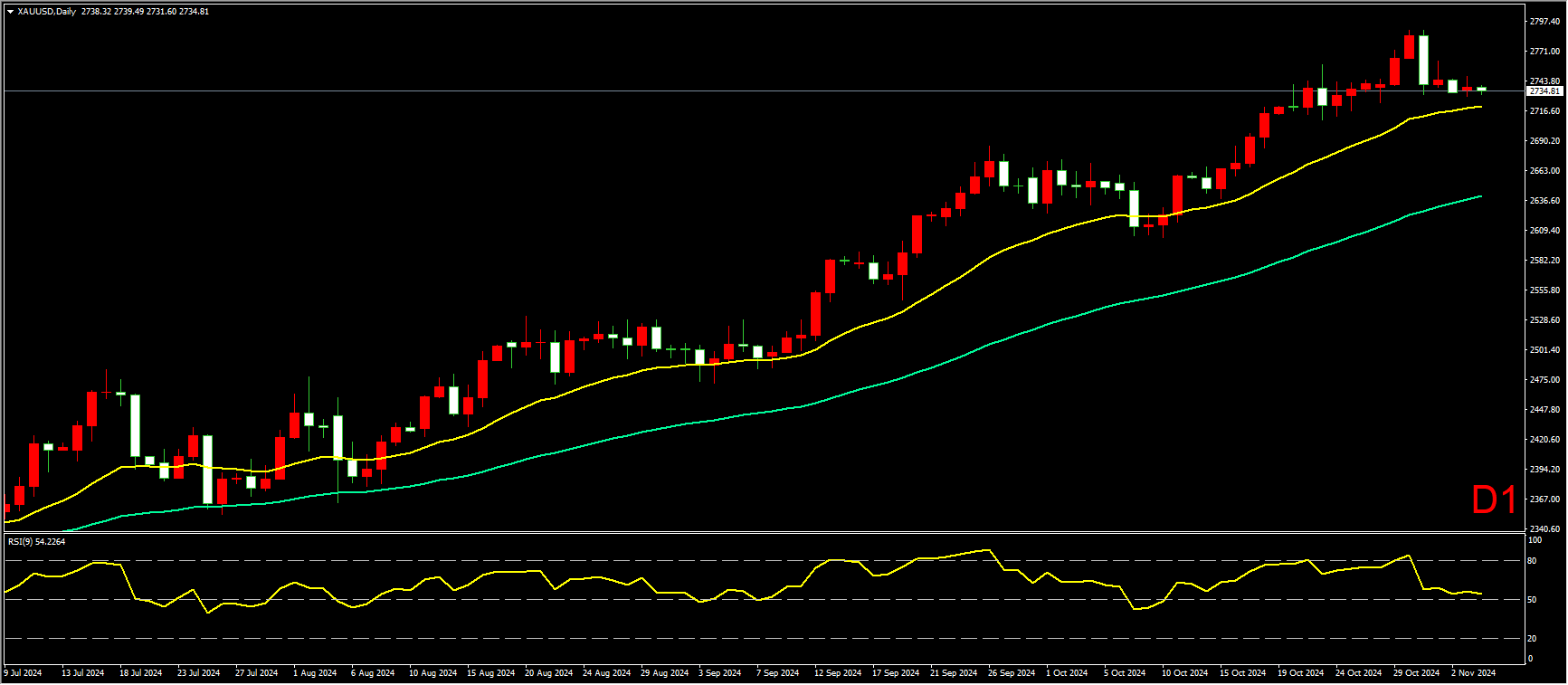Screen dimensions: 1568x685
Task: Click the 29 Aug 2024 date label
Action: pyautogui.click(x=664, y=673)
